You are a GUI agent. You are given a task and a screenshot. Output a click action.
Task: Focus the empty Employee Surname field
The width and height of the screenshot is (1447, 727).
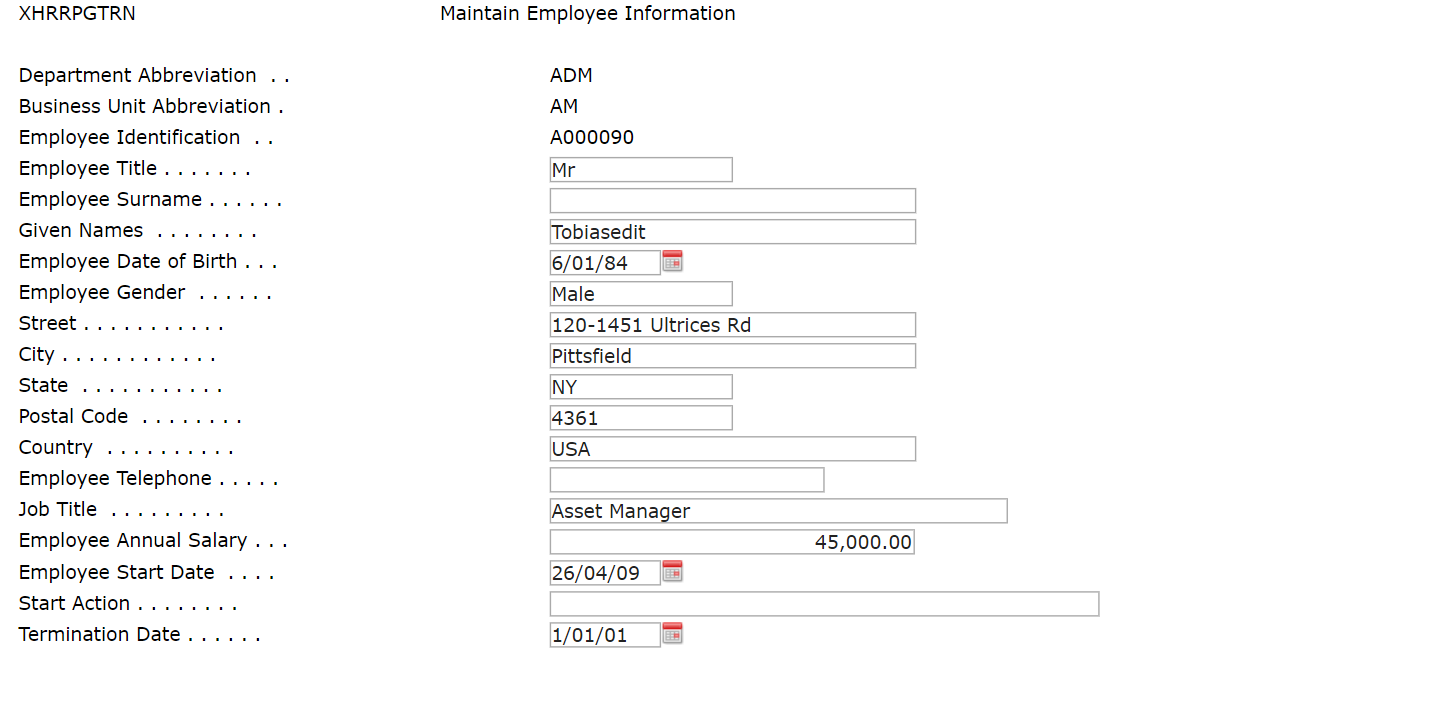coord(732,201)
